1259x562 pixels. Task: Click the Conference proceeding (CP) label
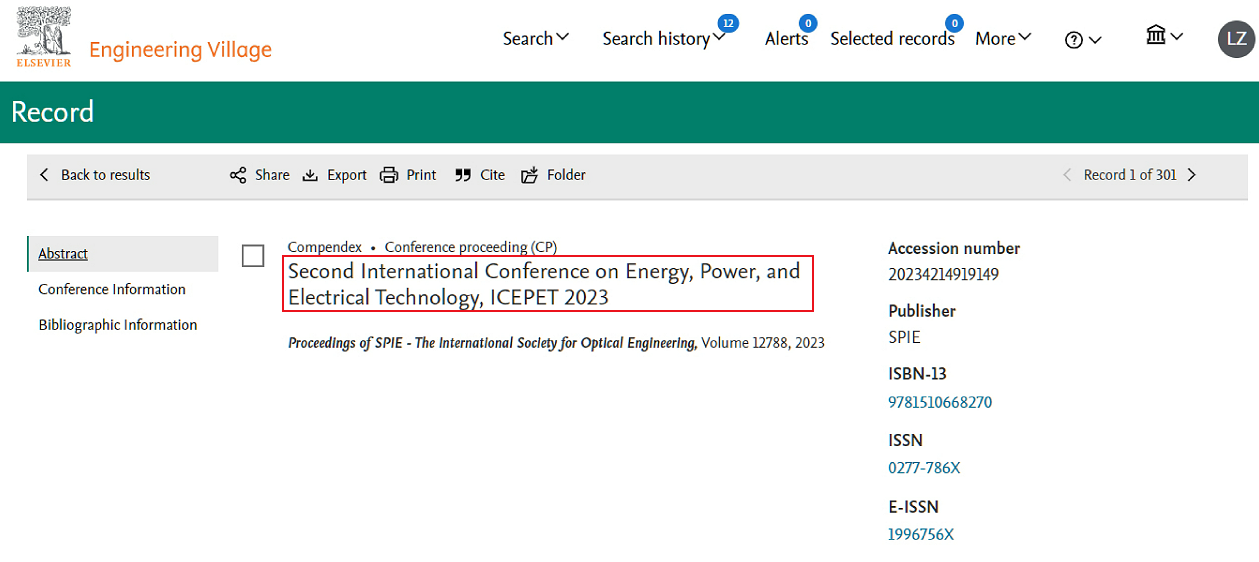(x=471, y=247)
